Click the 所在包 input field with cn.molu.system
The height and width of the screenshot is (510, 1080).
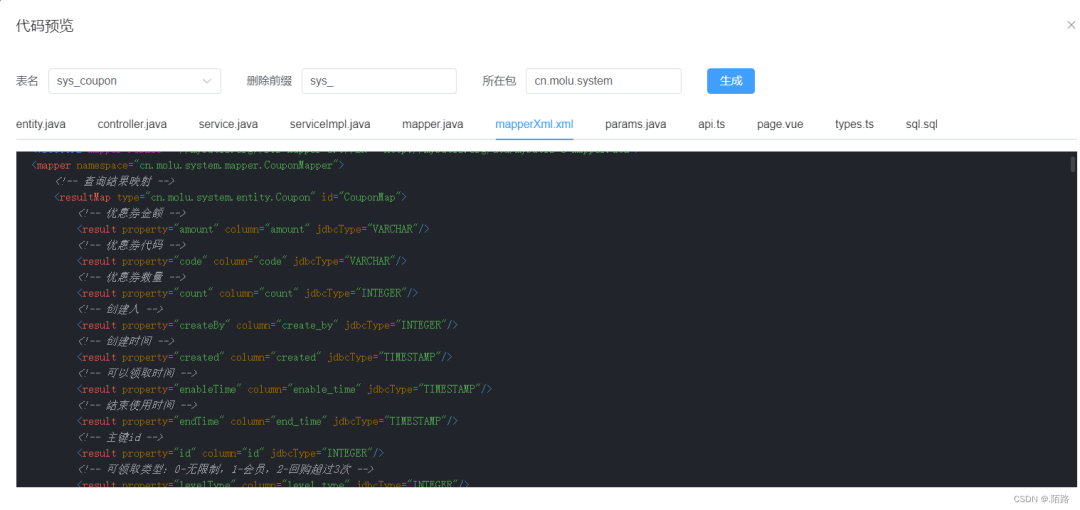[603, 81]
